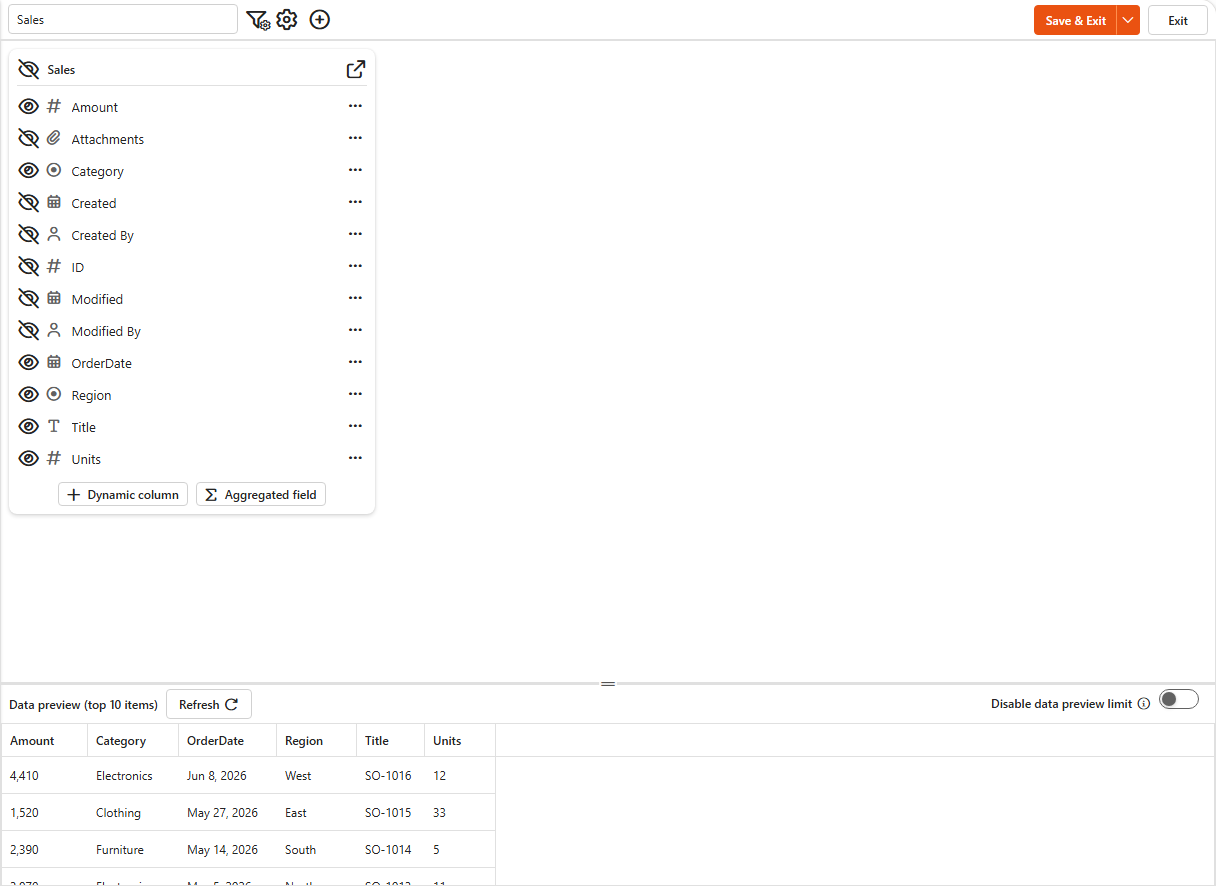Click the number type icon for ID

pyautogui.click(x=54, y=266)
